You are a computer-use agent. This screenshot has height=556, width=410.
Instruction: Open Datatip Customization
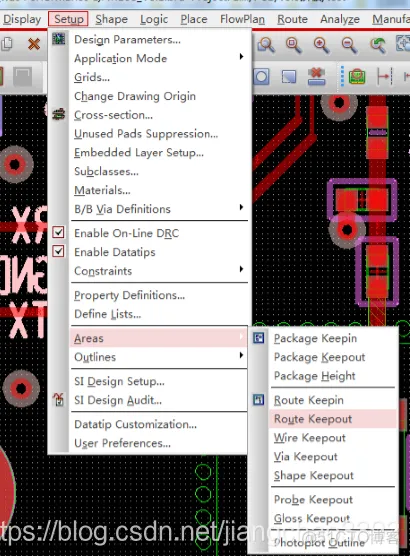click(135, 424)
